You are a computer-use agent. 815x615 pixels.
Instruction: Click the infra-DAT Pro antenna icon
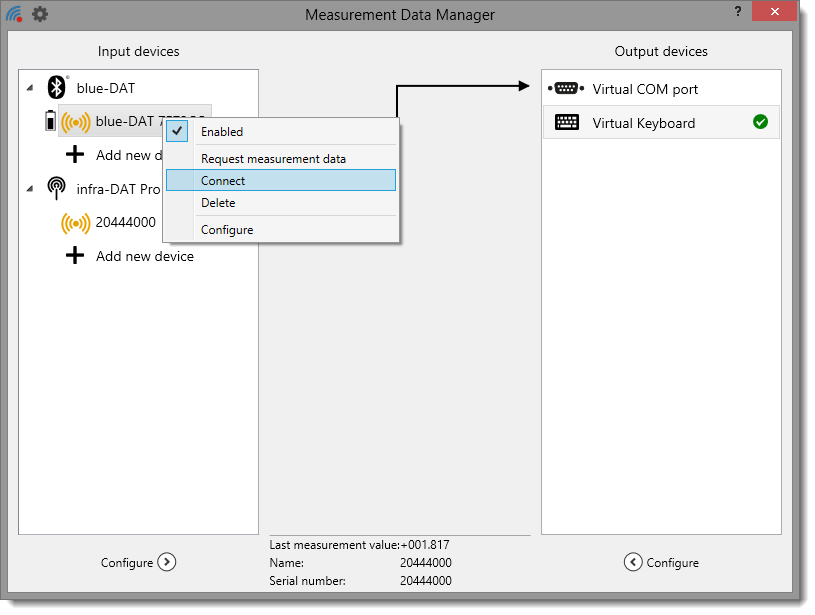tap(57, 189)
